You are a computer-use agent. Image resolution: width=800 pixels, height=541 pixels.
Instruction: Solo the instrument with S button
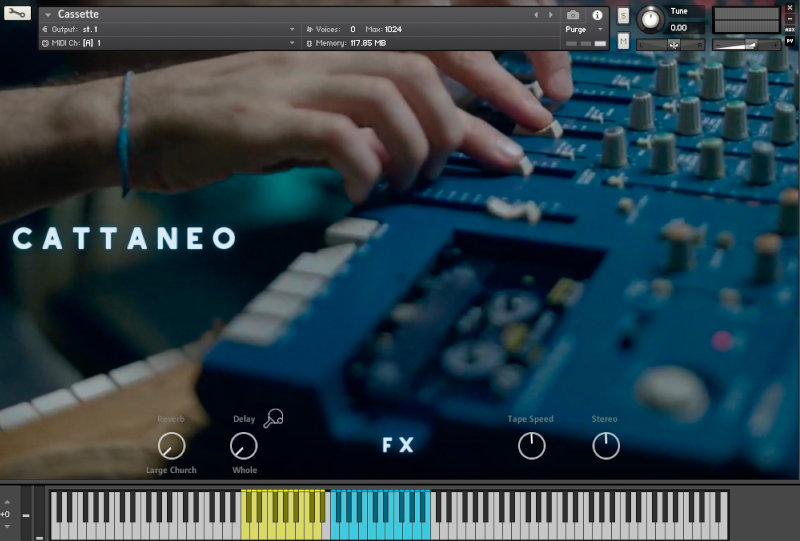coord(623,15)
